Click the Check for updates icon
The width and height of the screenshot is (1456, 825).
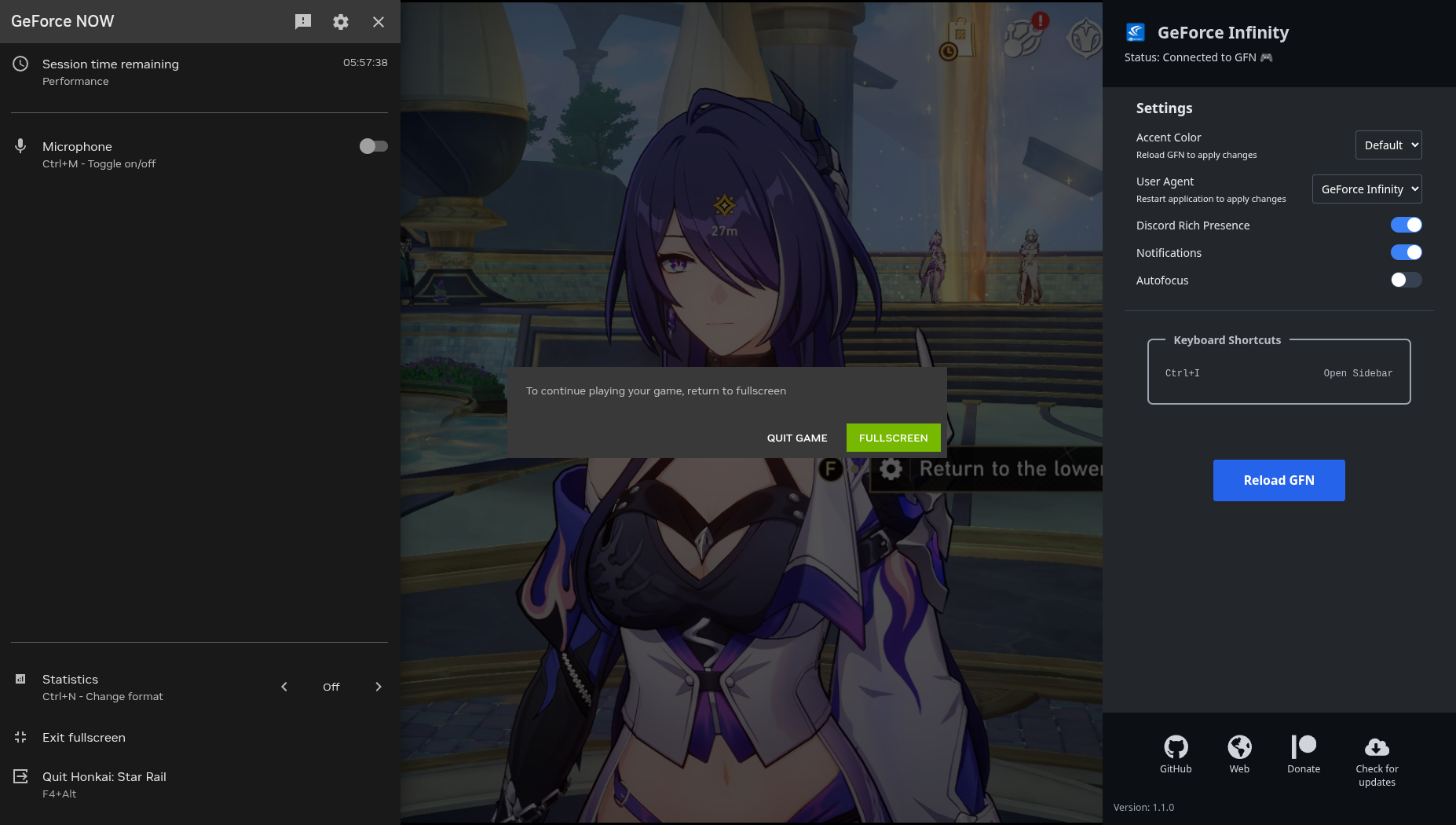pyautogui.click(x=1377, y=746)
